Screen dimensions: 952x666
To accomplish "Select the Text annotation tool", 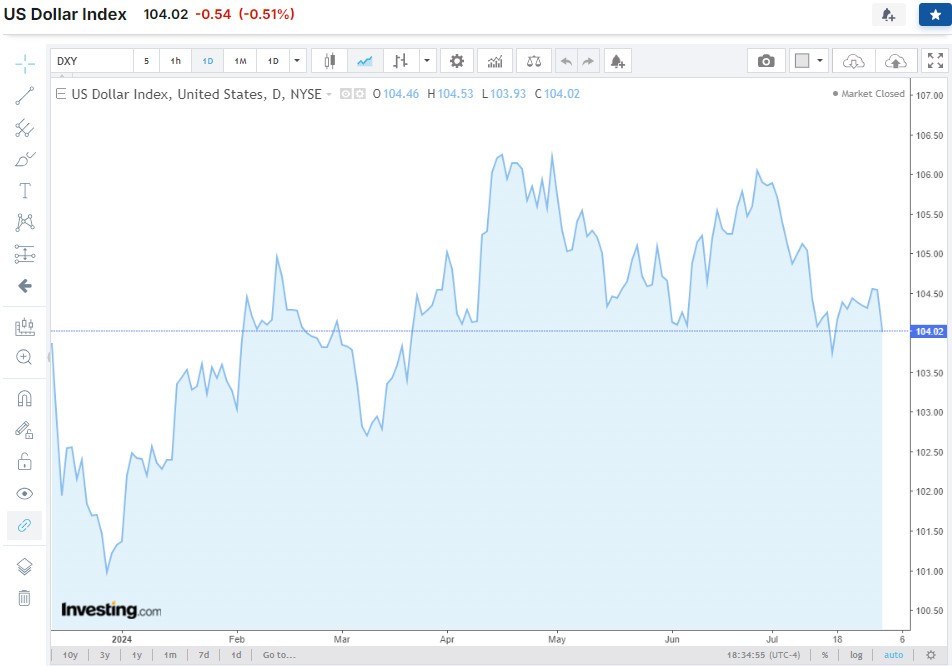I will coord(24,190).
